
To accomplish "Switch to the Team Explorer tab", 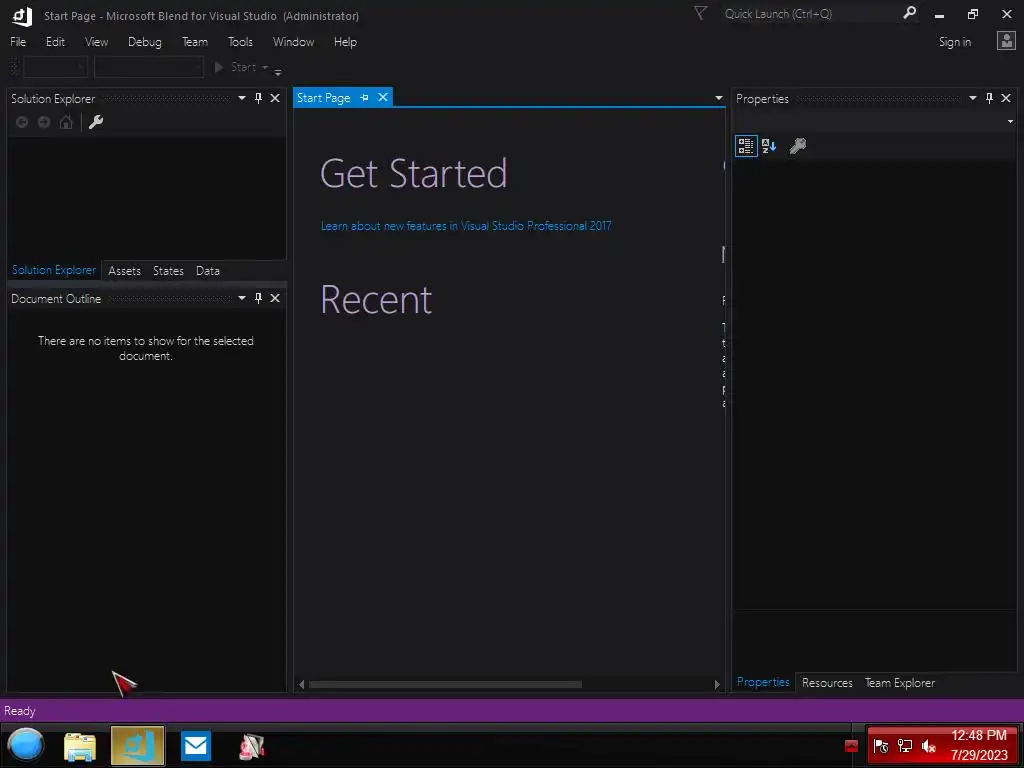I will point(899,682).
